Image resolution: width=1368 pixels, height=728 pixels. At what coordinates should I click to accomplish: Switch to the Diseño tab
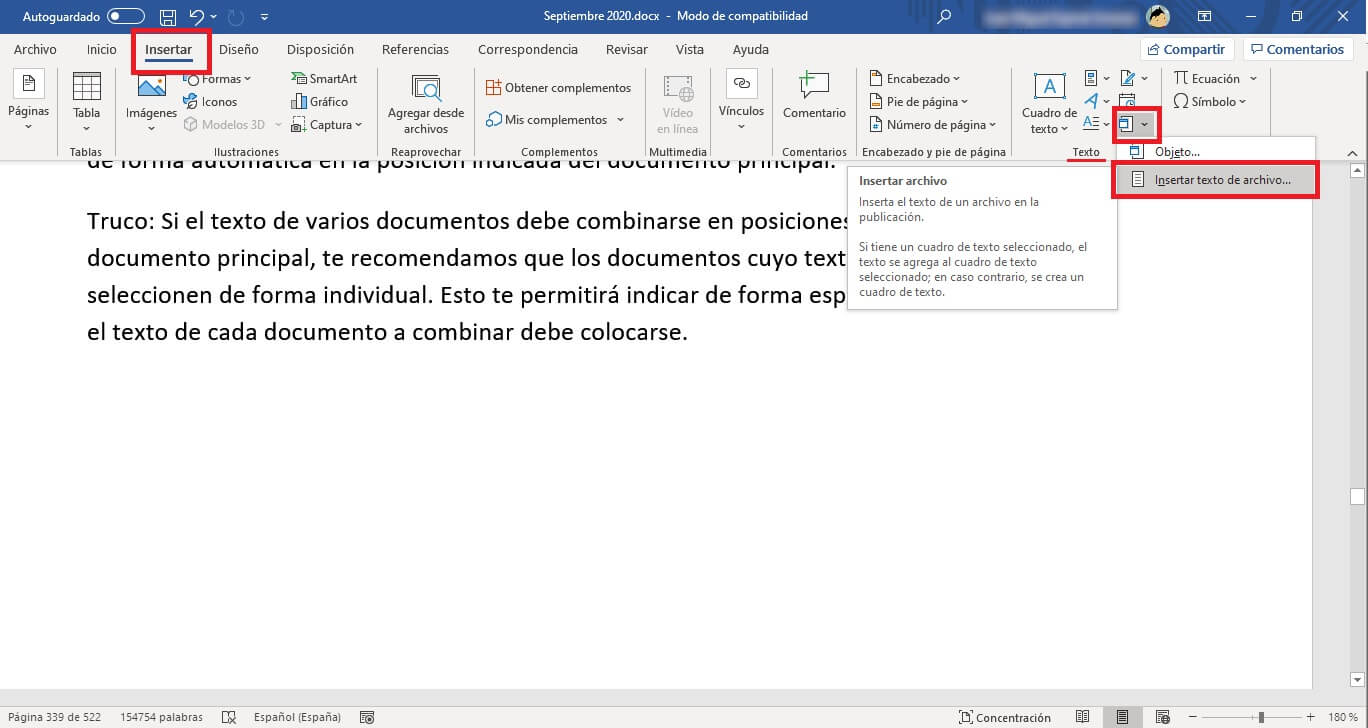click(238, 49)
